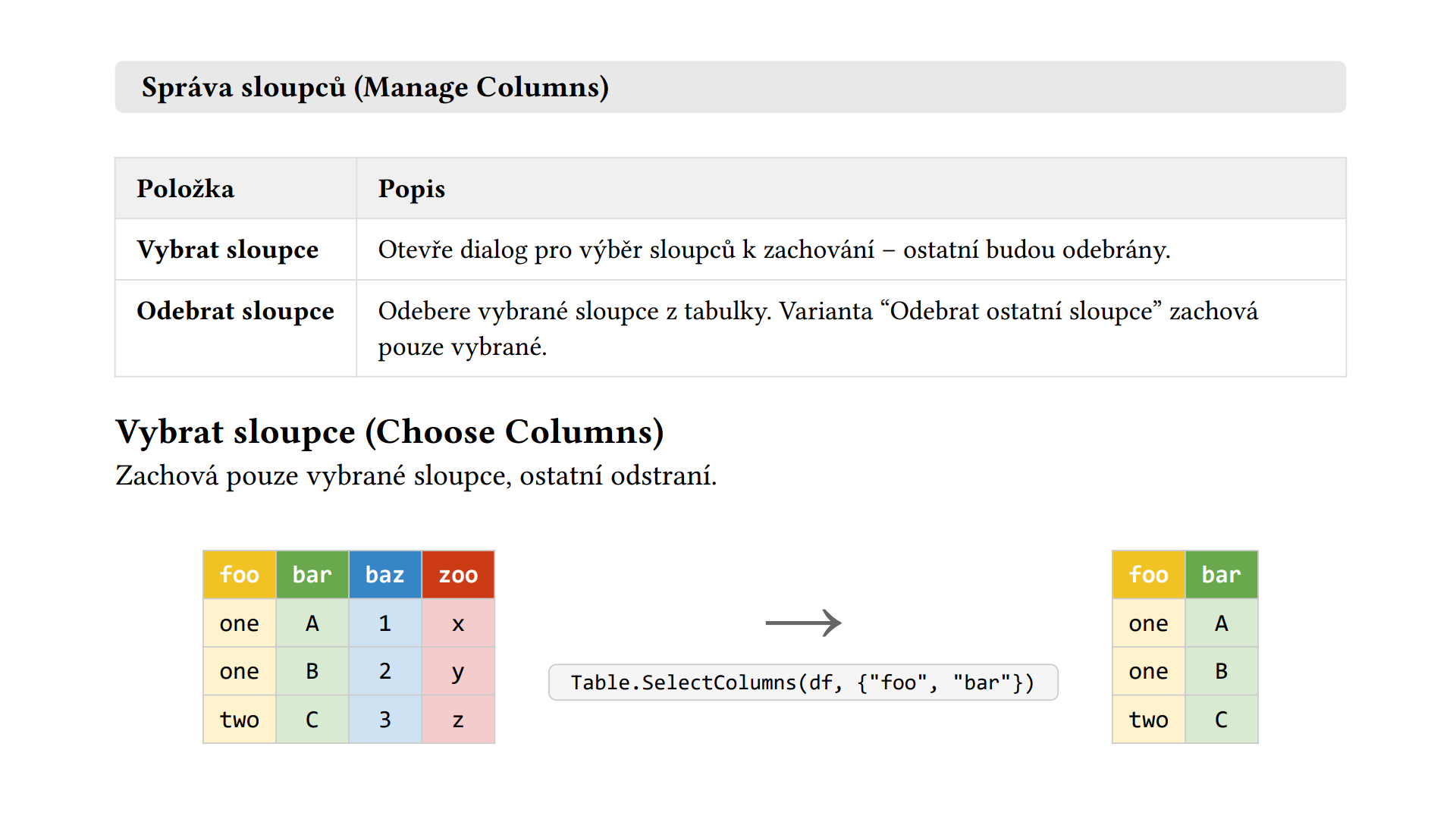This screenshot has width=1456, height=819.
Task: Select the Odebrat sloupce table row label
Action: point(235,311)
